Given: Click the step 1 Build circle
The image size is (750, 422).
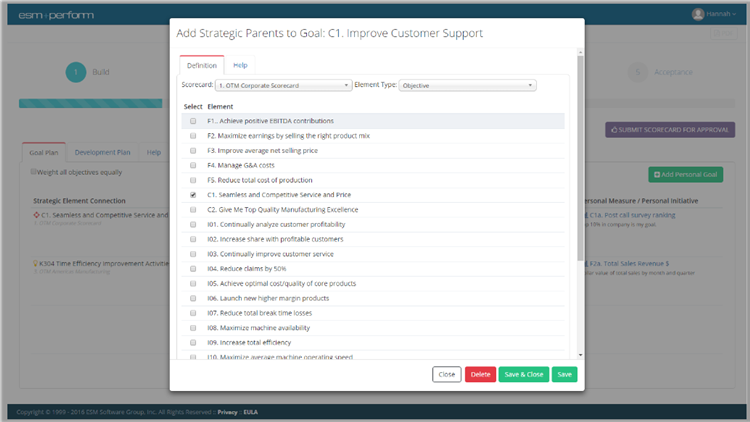Looking at the screenshot, I should [76, 72].
